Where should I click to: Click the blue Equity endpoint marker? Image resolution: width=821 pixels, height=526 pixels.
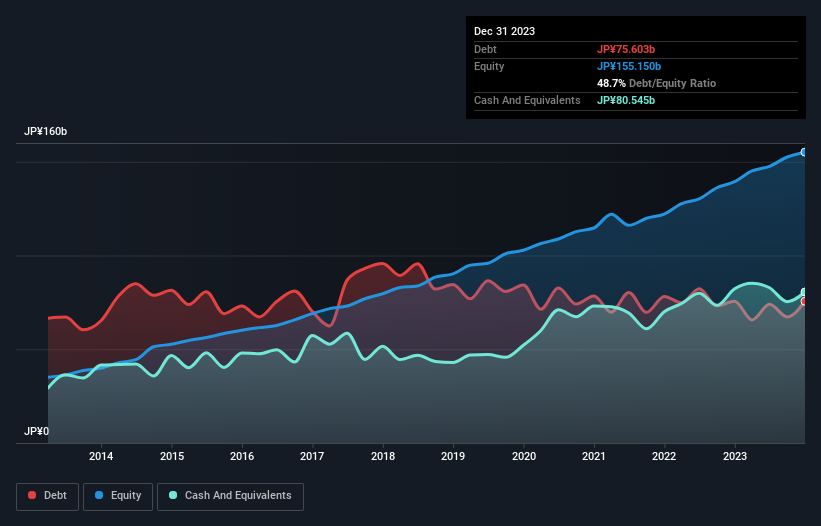804,152
